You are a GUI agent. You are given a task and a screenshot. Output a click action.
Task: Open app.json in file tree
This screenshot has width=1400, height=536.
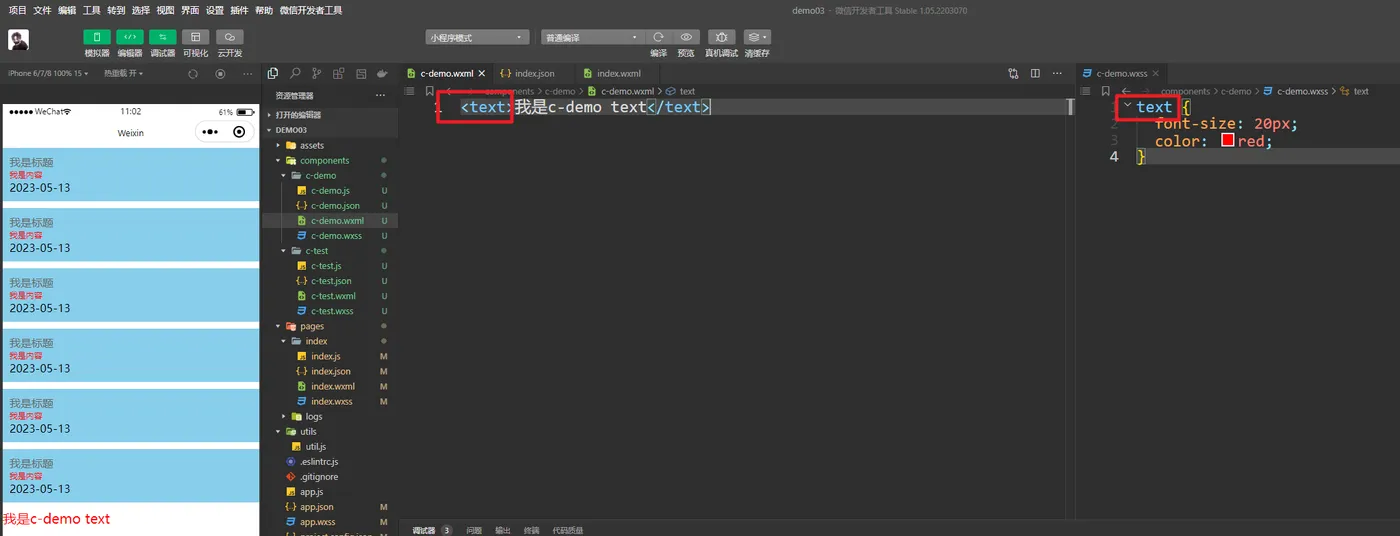316,507
